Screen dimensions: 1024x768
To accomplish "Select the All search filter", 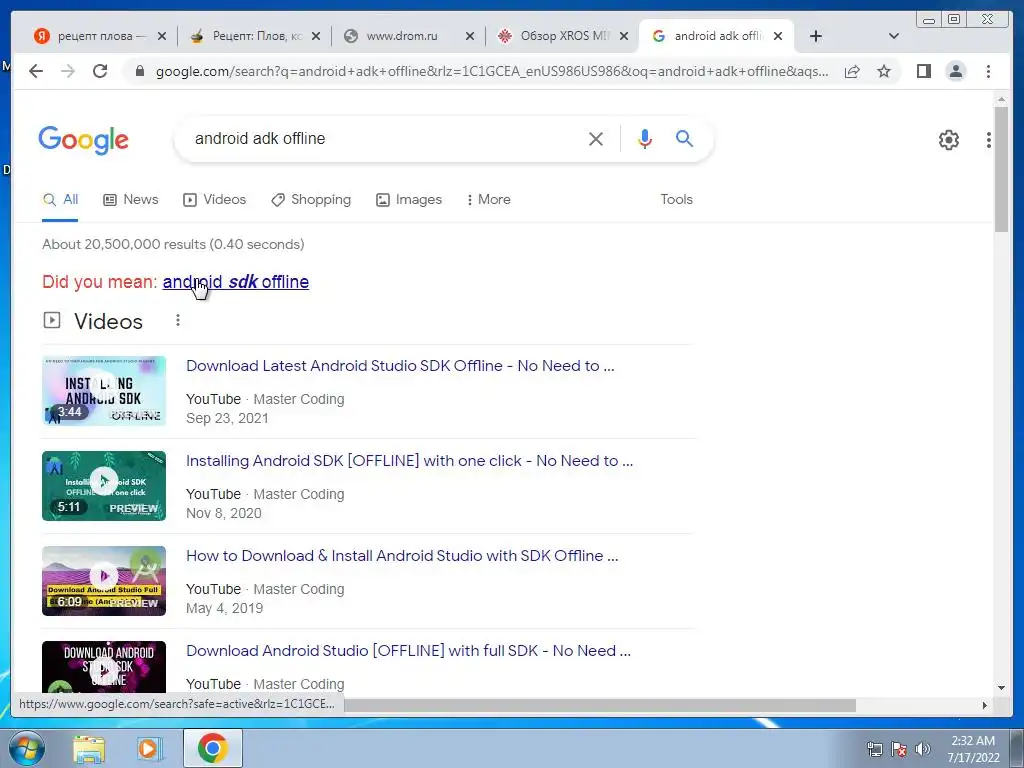I will [60, 200].
